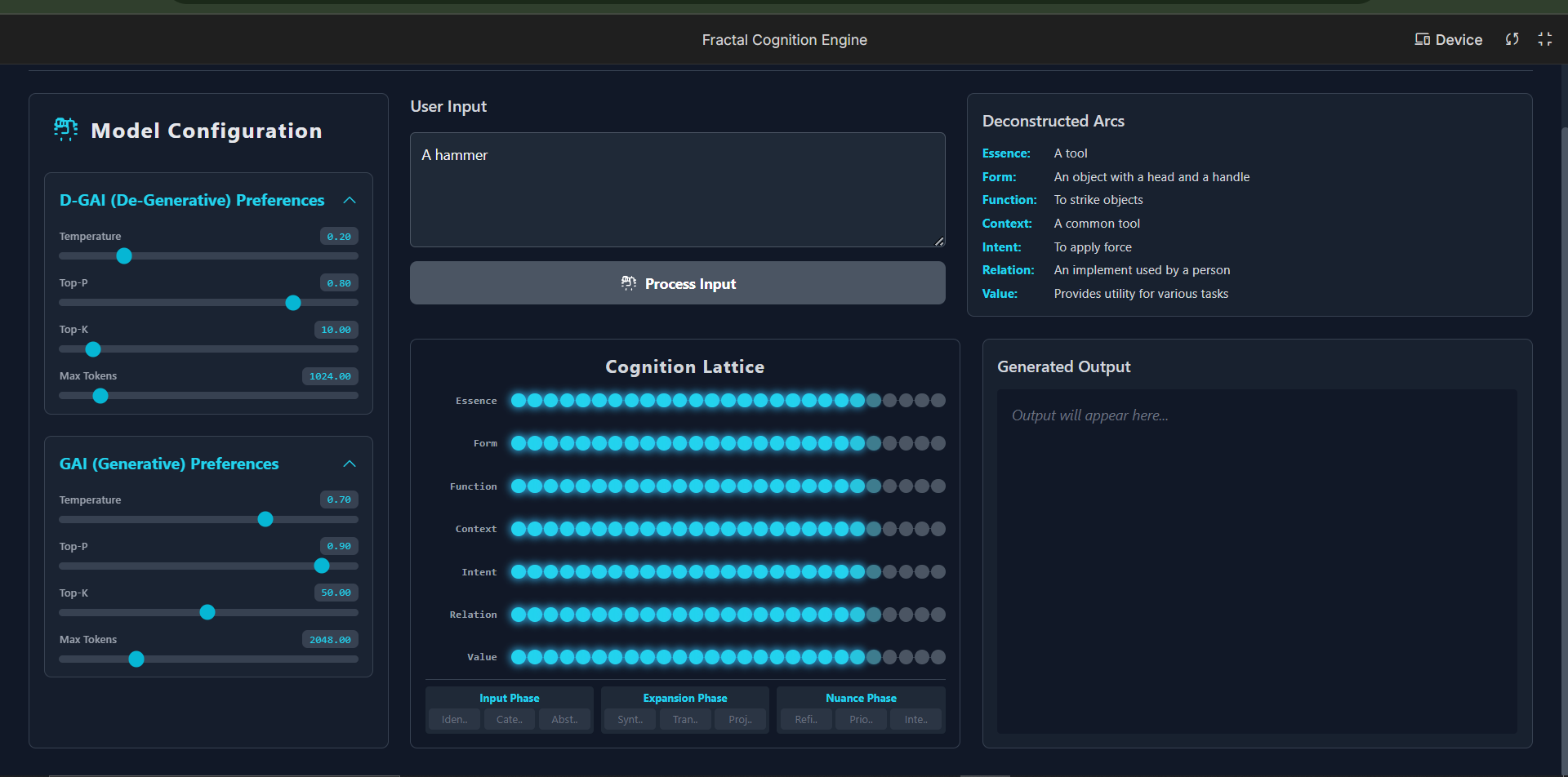Image resolution: width=1568 pixels, height=777 pixels.
Task: Select the Iden.. step in Input Phase
Action: pos(454,719)
